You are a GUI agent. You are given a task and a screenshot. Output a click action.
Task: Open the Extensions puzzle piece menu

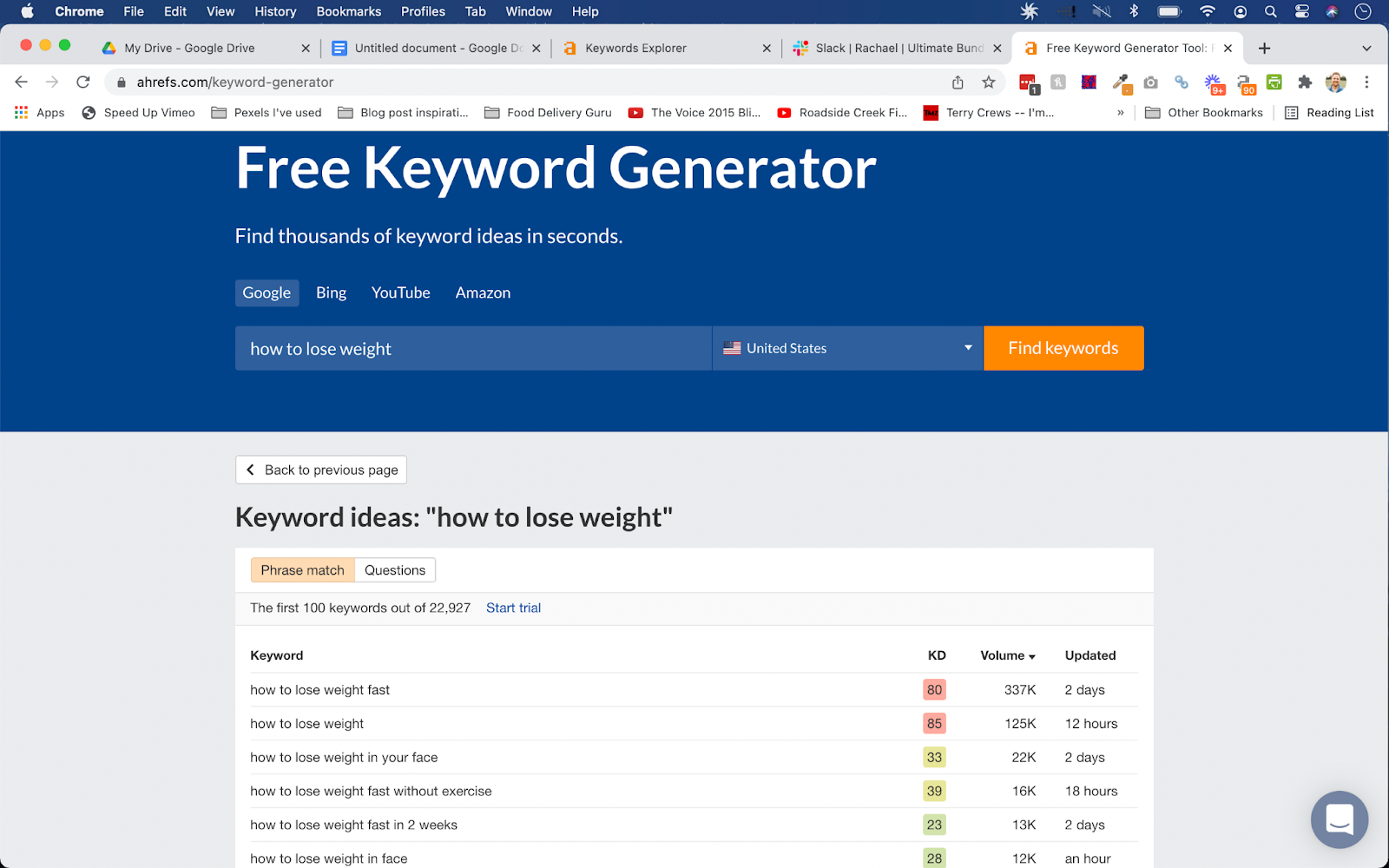(x=1305, y=82)
